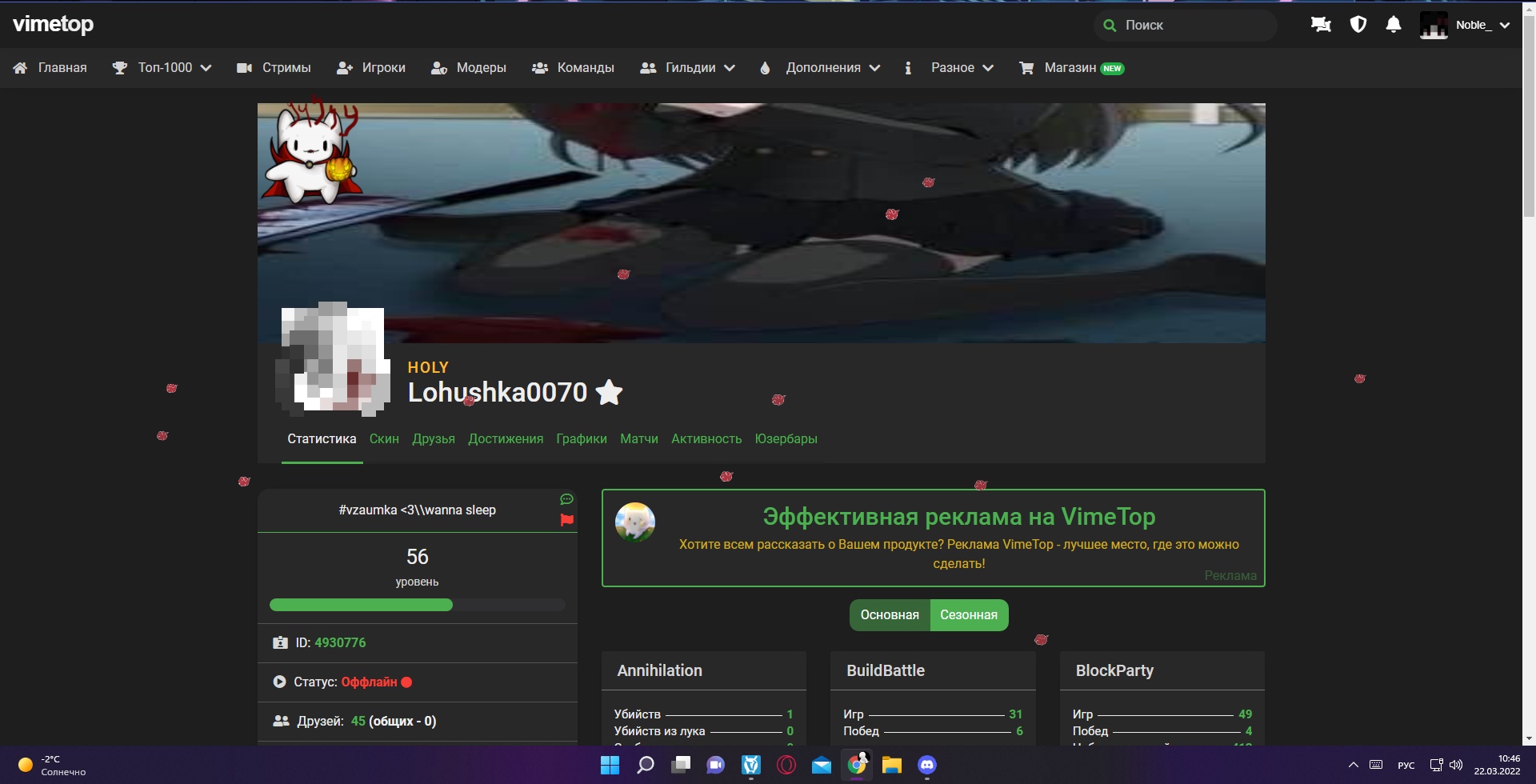Viewport: 1536px width, 784px height.
Task: Open the chat messages icon in header
Action: point(1321,25)
